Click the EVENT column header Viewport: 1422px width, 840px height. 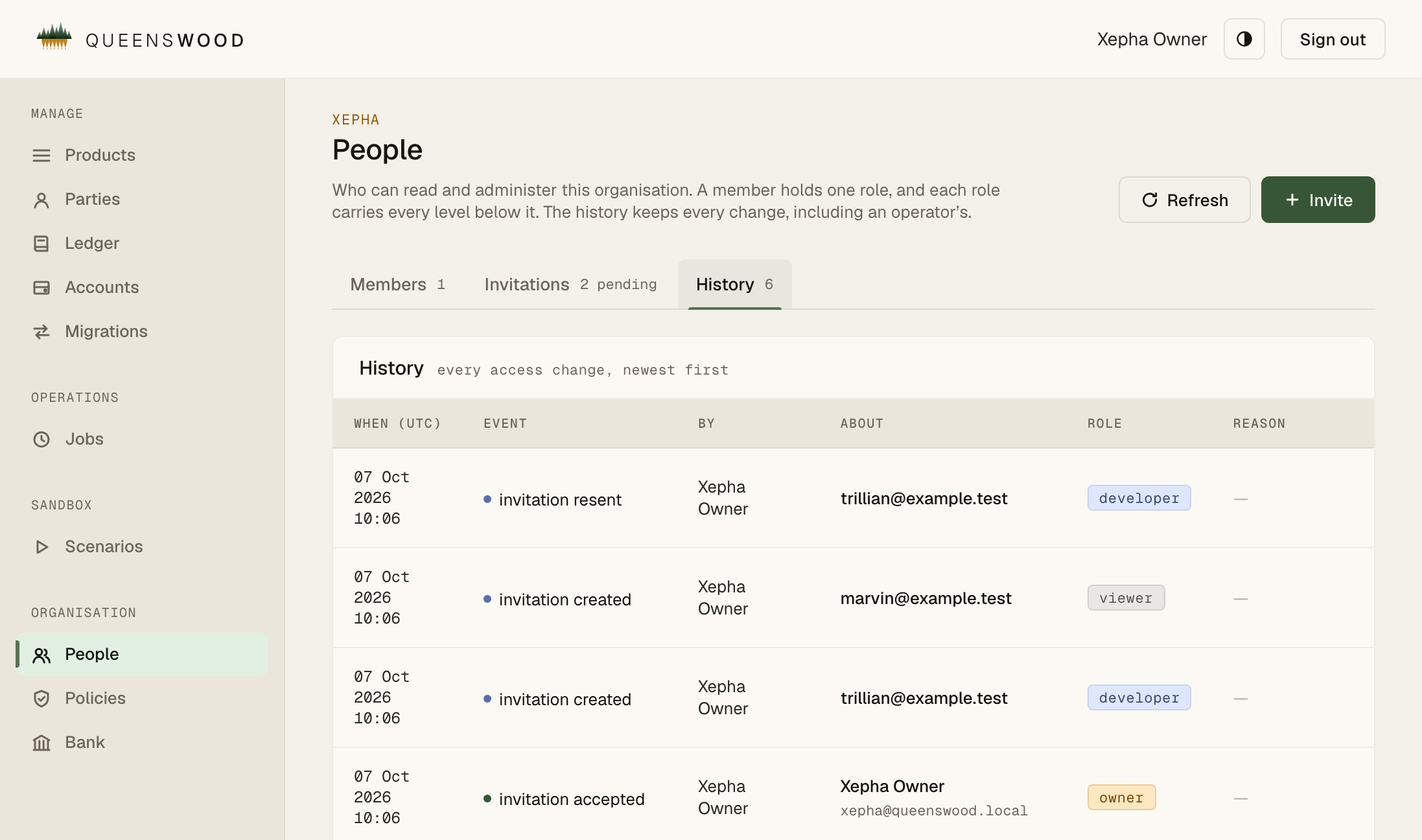coord(505,423)
